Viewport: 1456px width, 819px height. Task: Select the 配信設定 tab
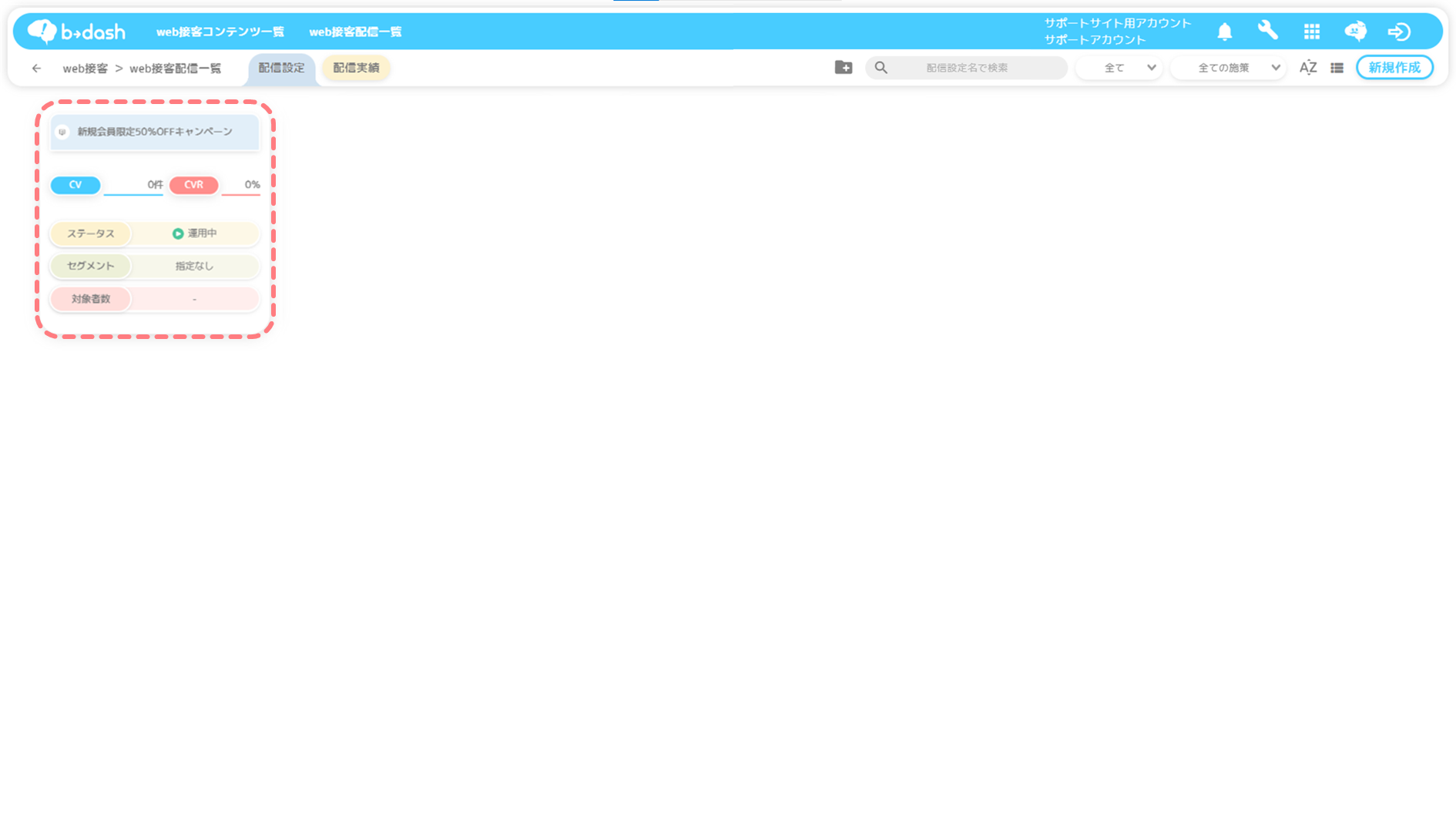281,68
